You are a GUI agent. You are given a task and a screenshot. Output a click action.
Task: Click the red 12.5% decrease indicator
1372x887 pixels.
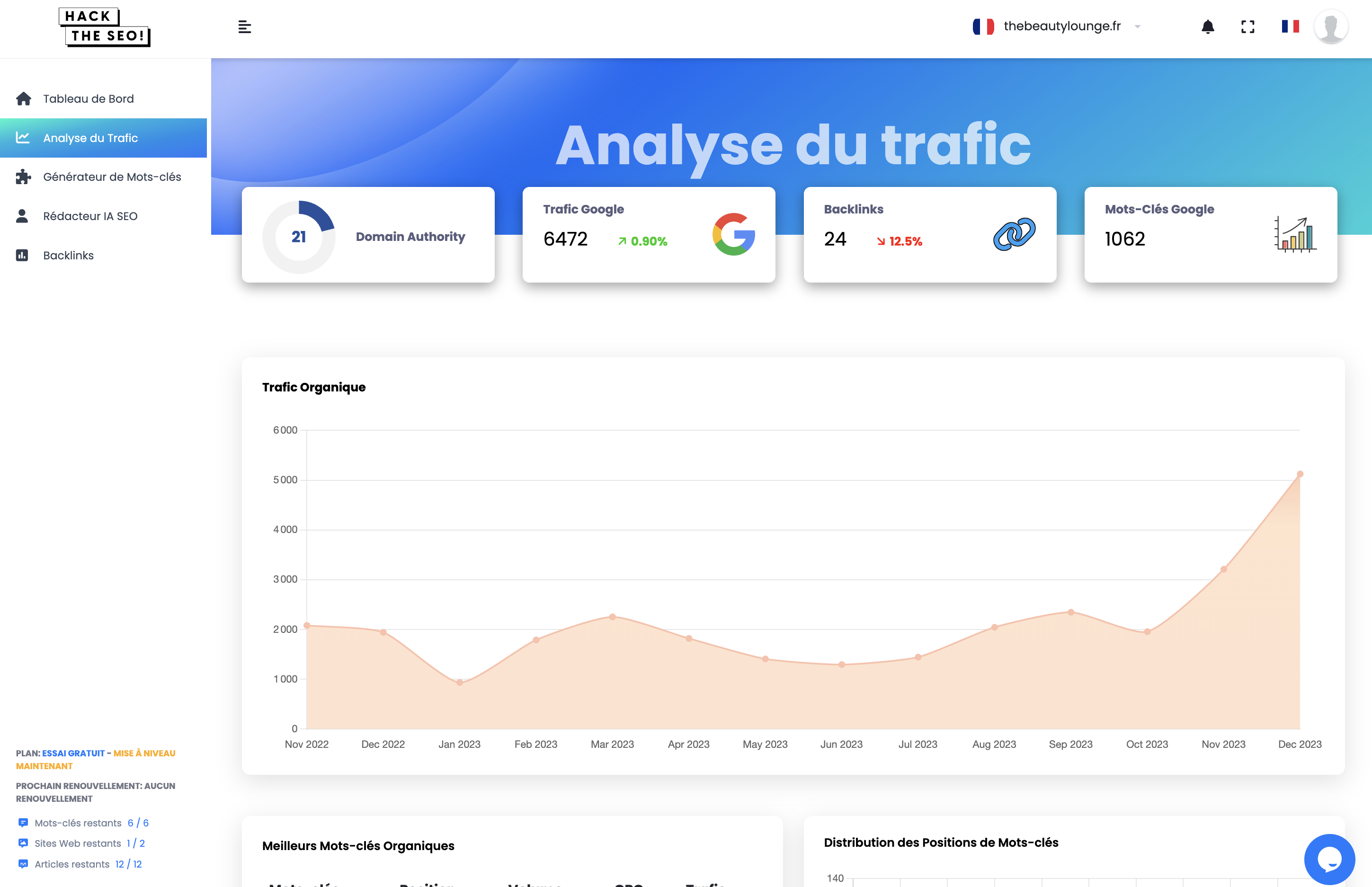[x=899, y=241]
